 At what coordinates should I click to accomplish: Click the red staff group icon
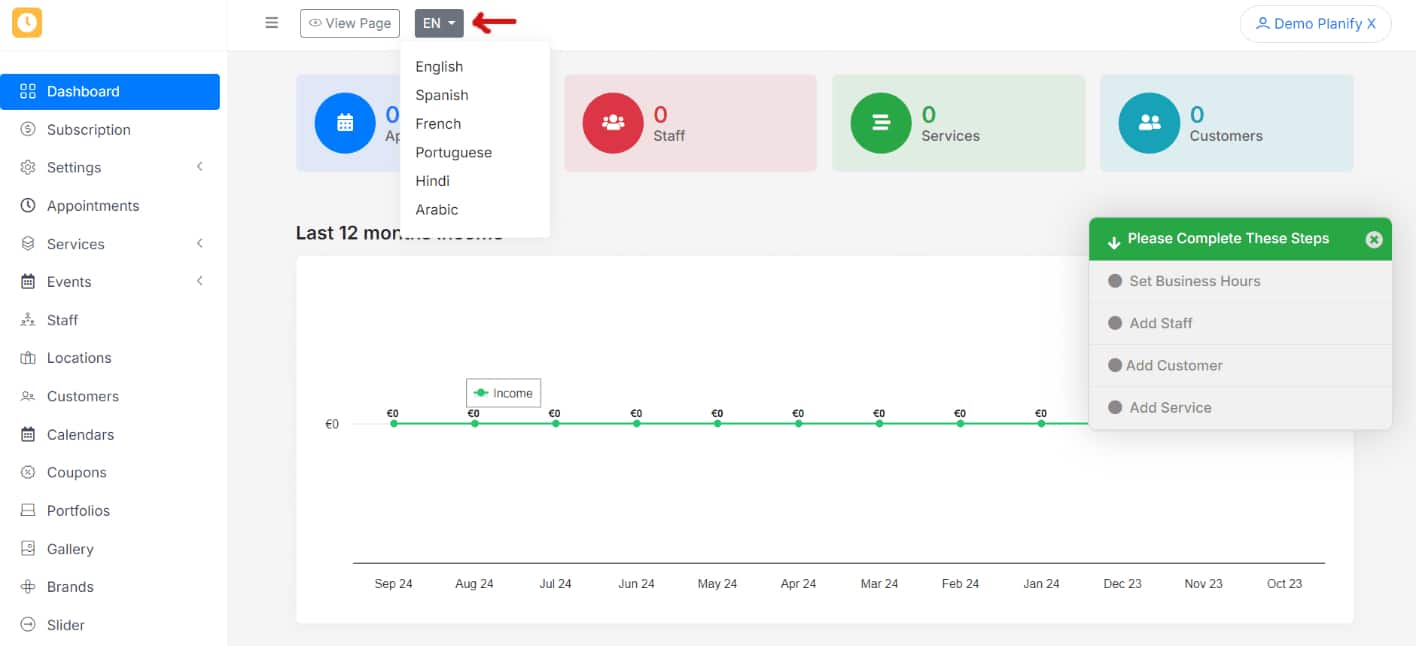pos(613,123)
